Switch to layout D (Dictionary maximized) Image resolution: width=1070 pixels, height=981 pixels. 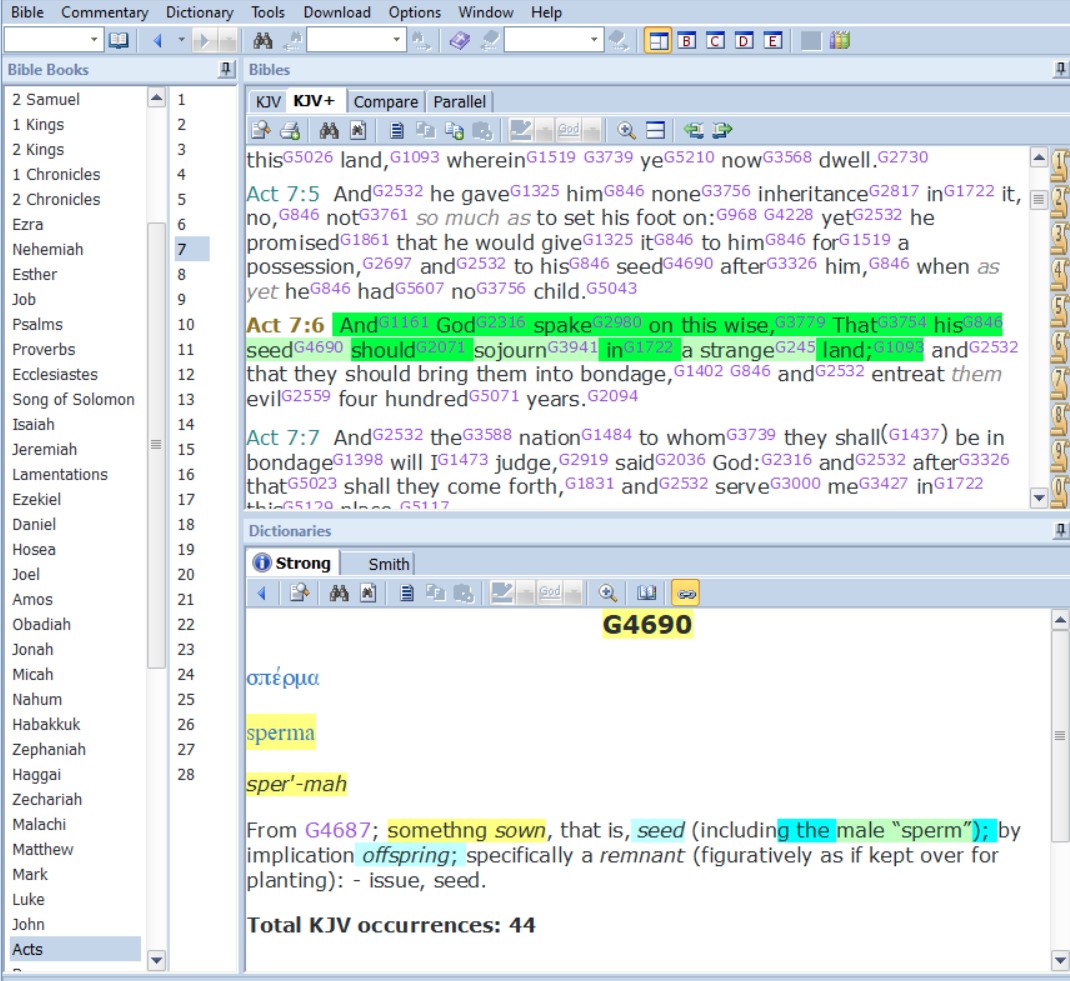pos(744,41)
